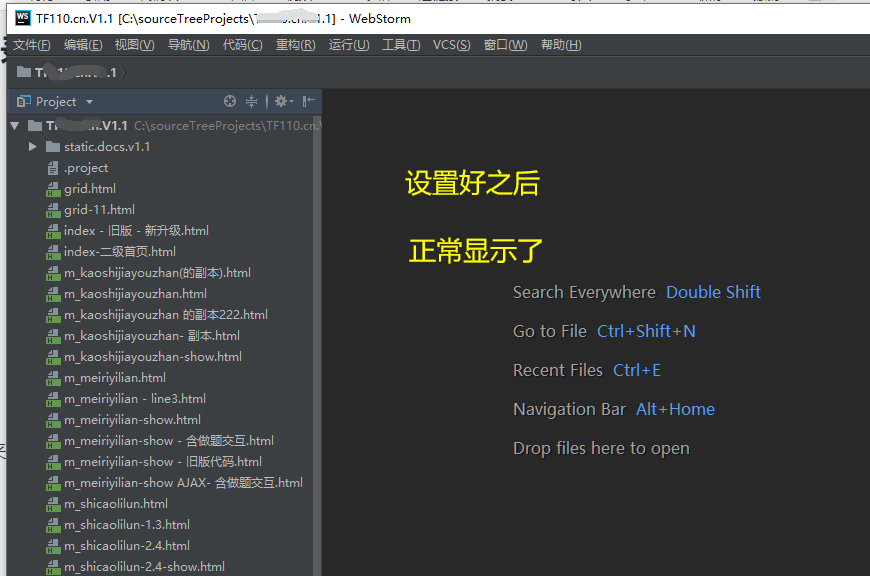This screenshot has height=576, width=870.
Task: Select m_kaoshijiayouzhan(的副本).html
Action: coord(157,273)
